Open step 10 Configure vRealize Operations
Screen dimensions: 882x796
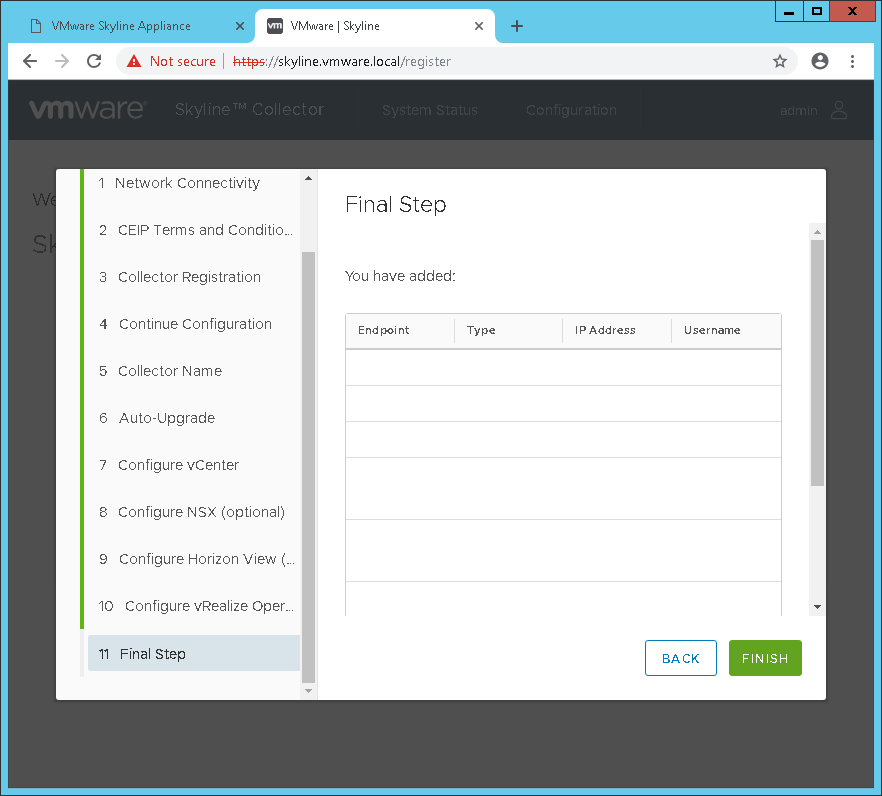[194, 606]
